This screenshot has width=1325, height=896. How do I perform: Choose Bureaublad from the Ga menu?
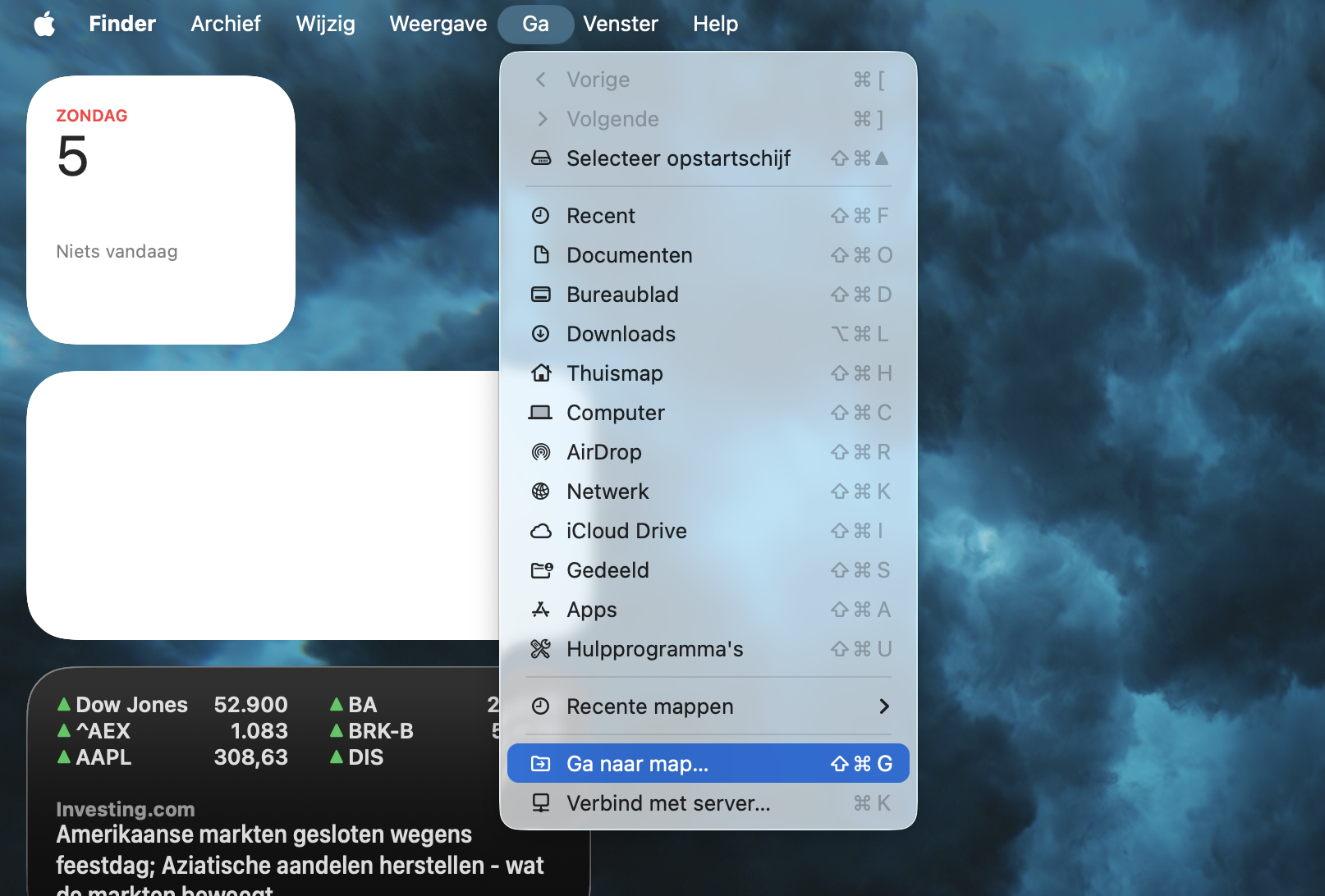(708, 295)
